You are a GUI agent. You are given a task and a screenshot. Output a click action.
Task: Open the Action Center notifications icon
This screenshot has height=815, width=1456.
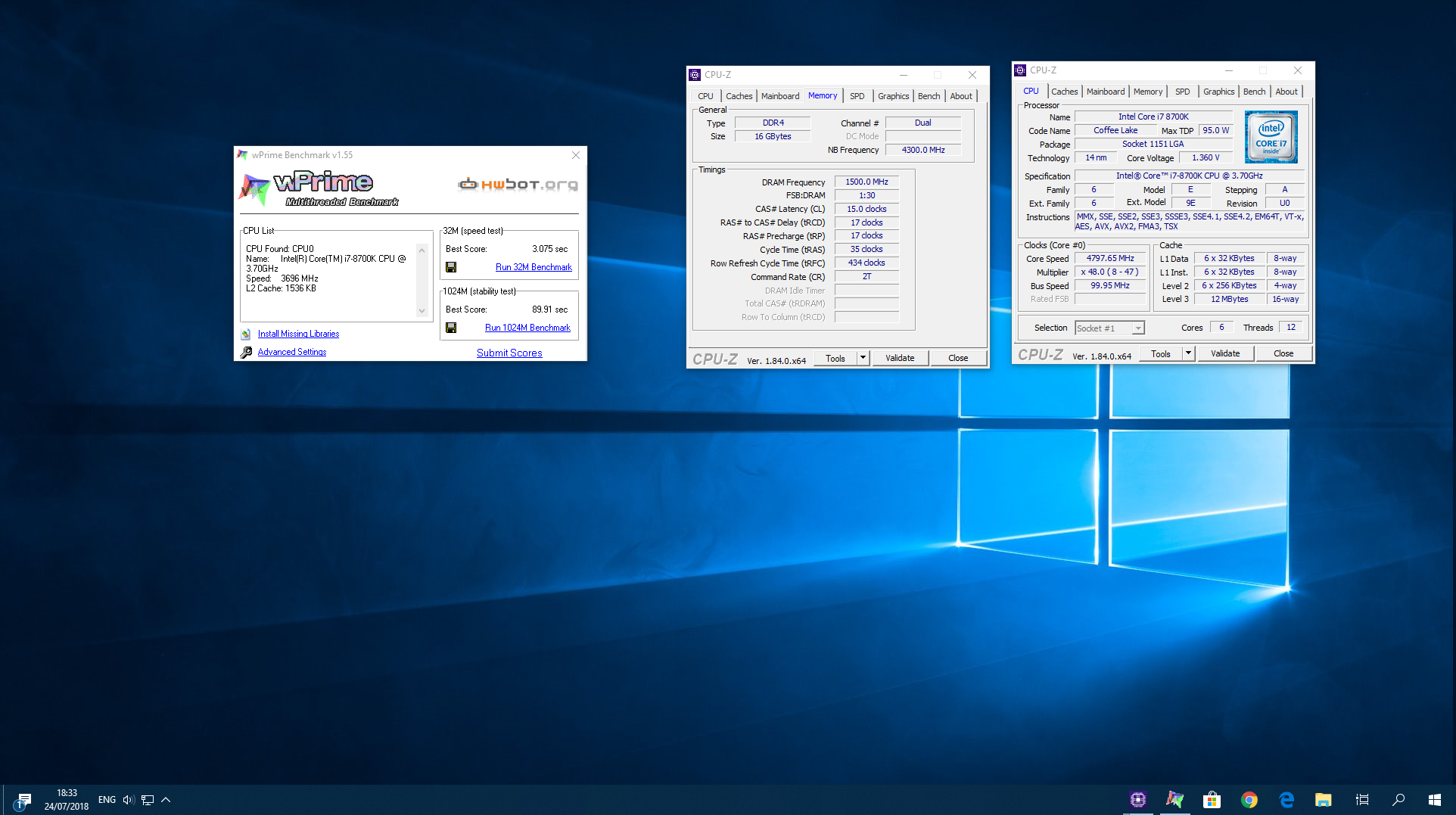tap(22, 801)
